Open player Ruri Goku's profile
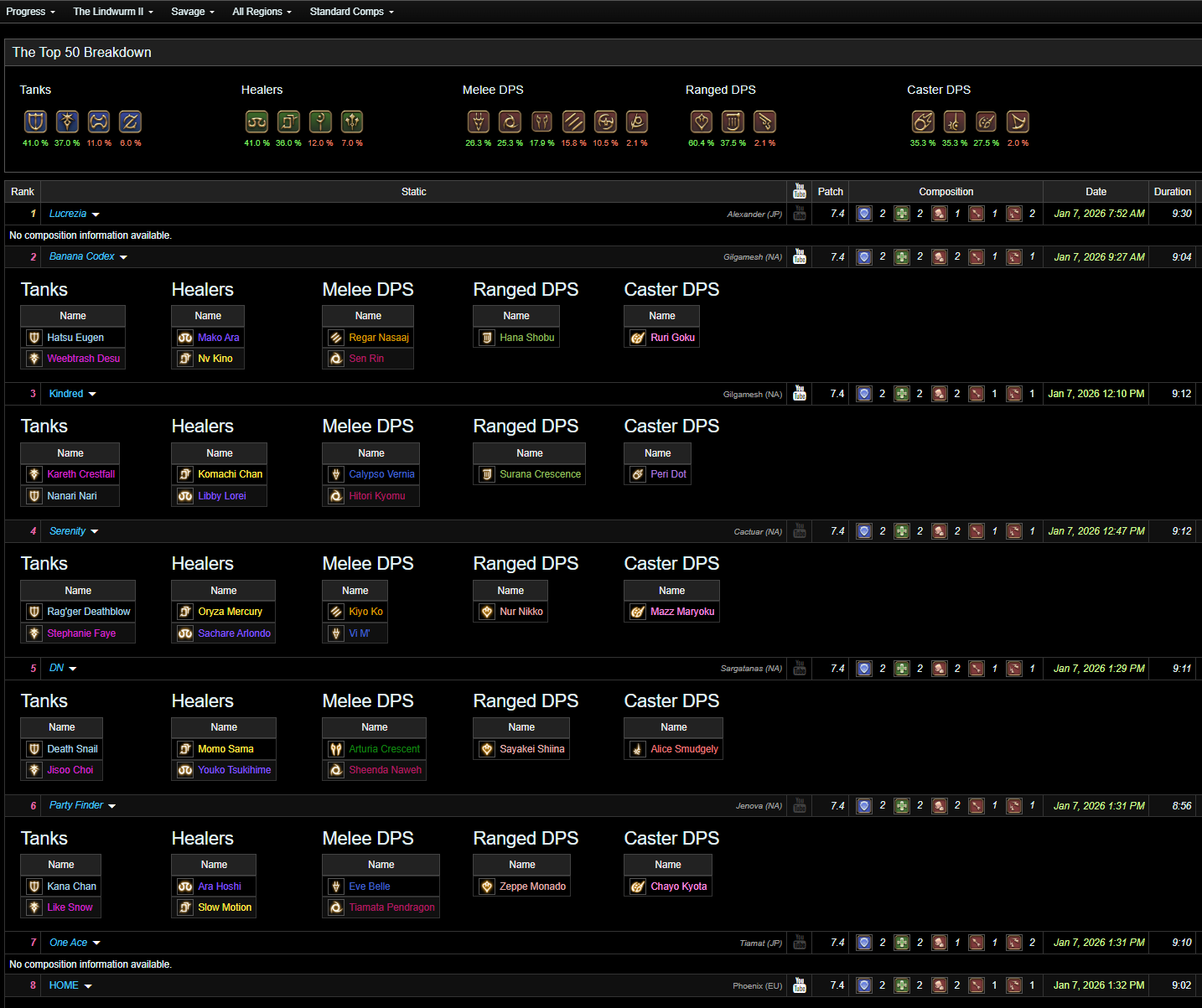The image size is (1202, 1008). [x=673, y=338]
